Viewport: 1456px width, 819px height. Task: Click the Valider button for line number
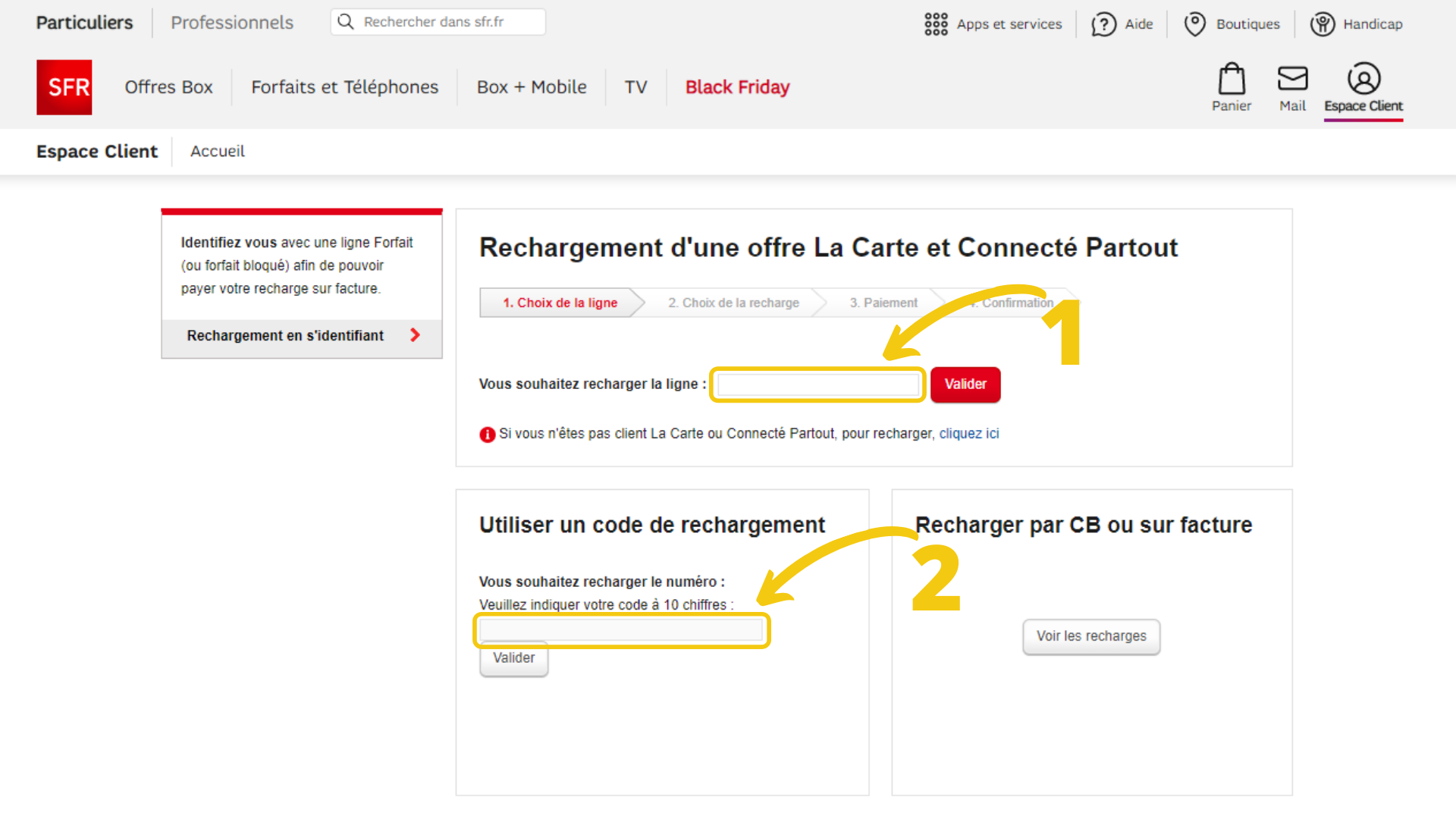pyautogui.click(x=964, y=384)
